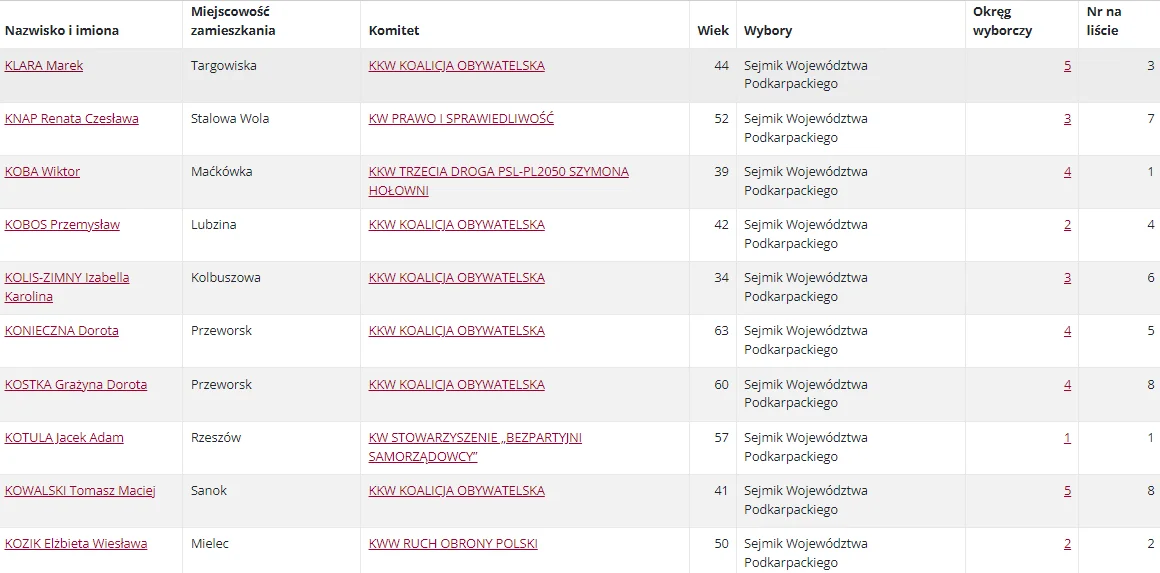Open KKW TRZECIA DROGA PSL-PL2050 committee
This screenshot has height=573, width=1160.
click(x=499, y=181)
